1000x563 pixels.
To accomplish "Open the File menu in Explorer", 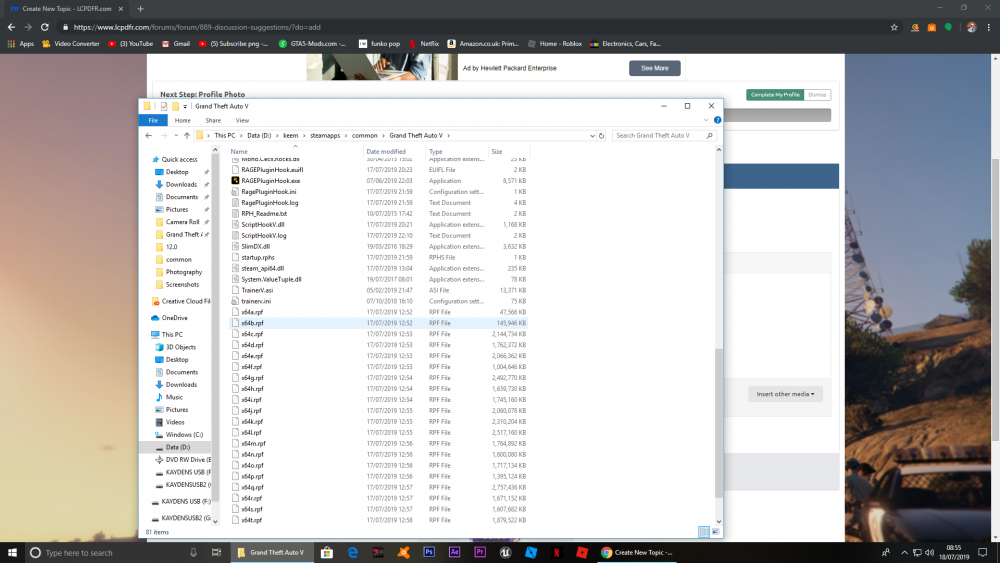I will click(153, 120).
